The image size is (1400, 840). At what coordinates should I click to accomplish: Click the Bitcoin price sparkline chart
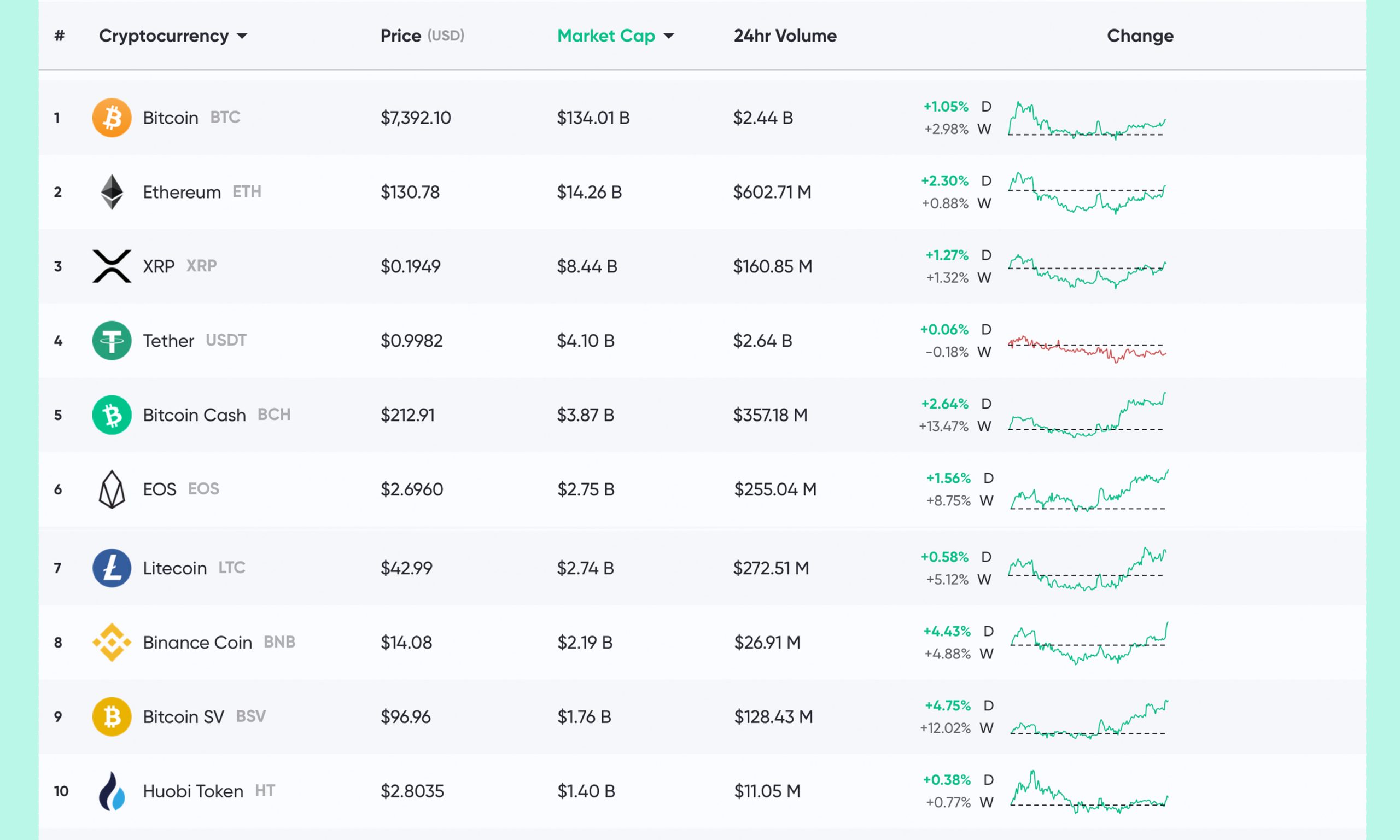(x=1087, y=120)
